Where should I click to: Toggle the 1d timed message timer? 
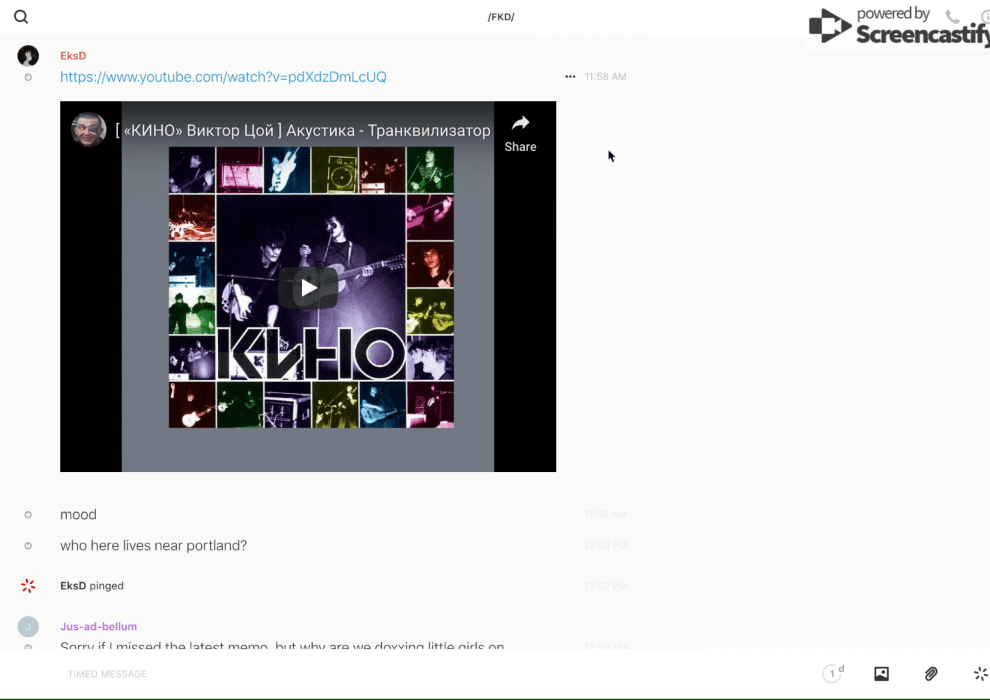(x=833, y=674)
